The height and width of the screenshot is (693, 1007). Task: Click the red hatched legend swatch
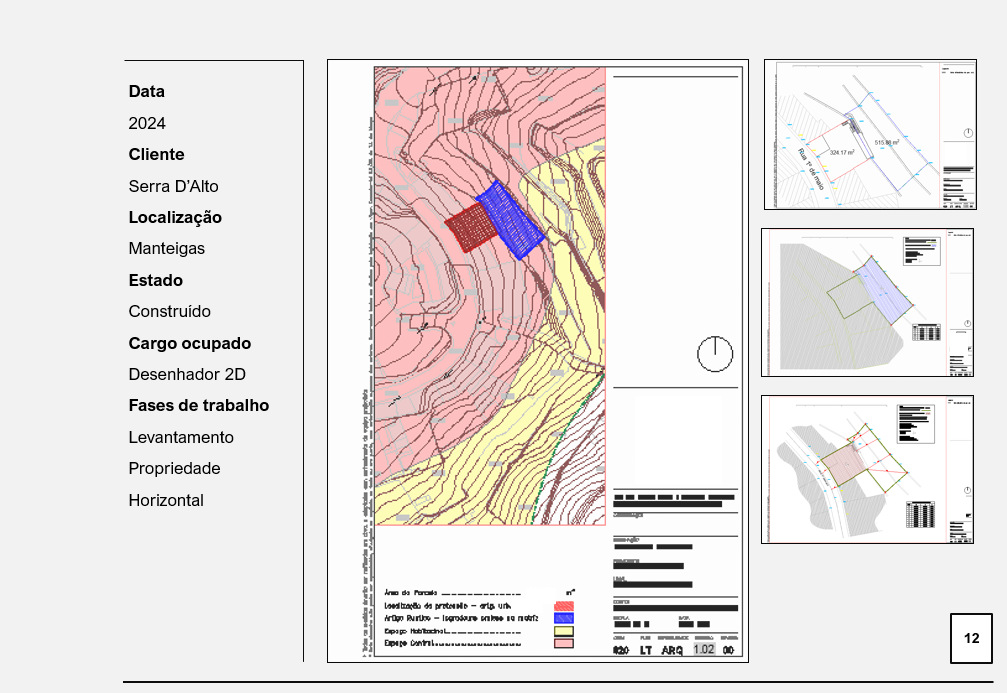[x=564, y=606]
